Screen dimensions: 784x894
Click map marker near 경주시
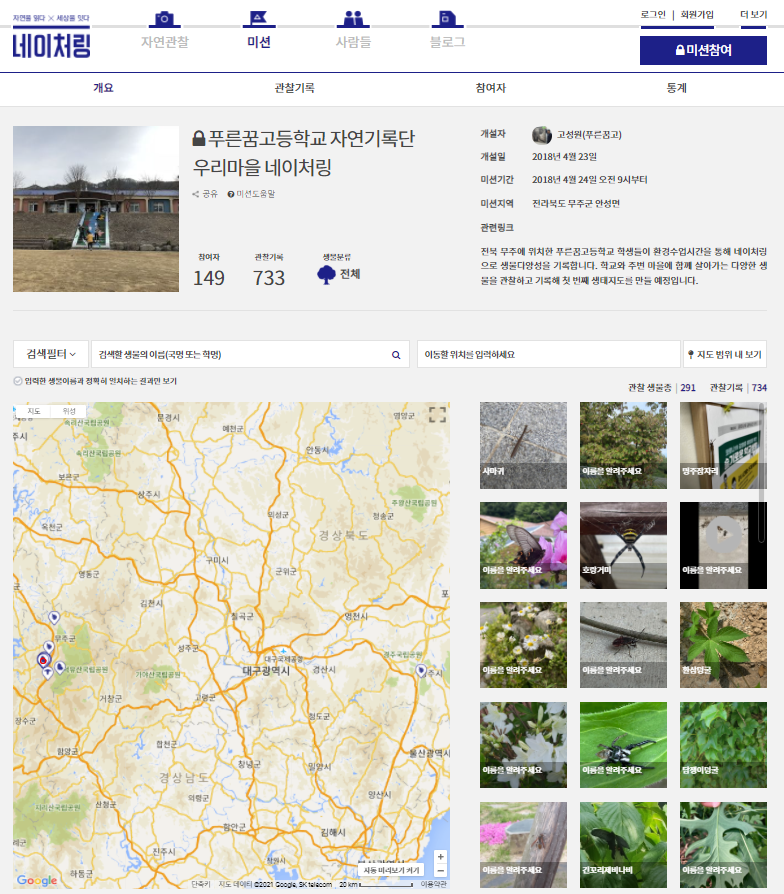421,671
